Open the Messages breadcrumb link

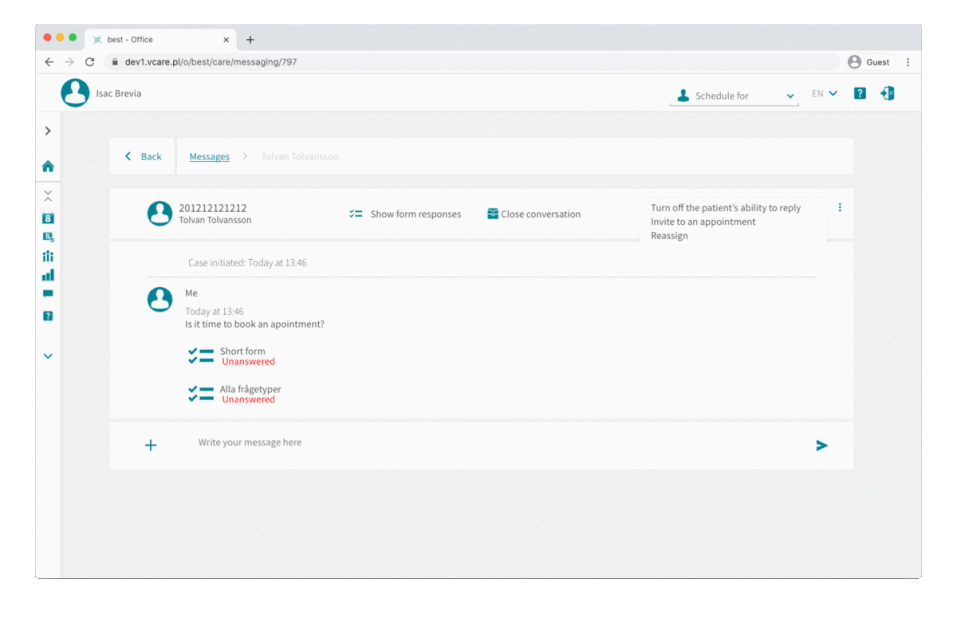(209, 157)
